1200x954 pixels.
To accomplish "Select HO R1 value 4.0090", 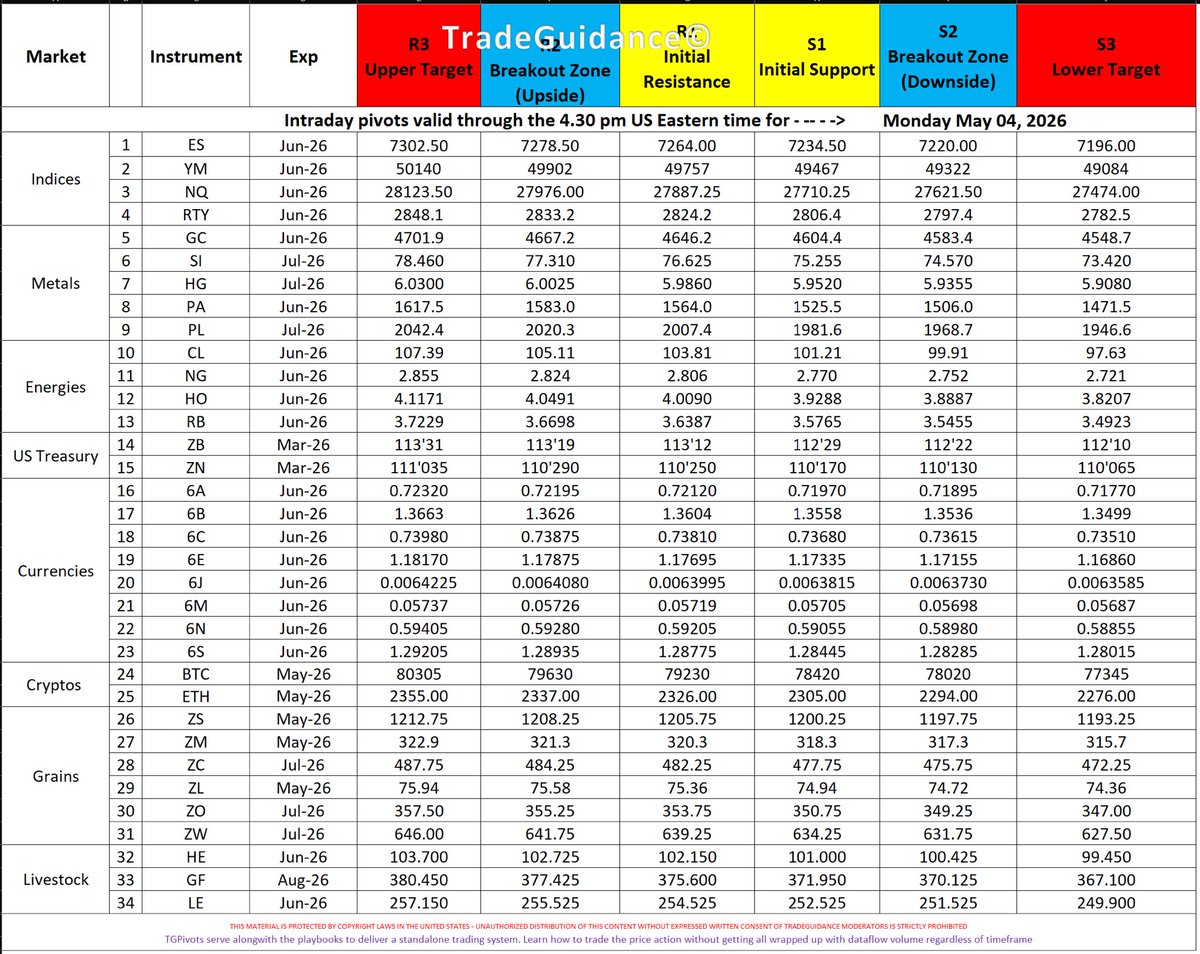I will tap(686, 398).
